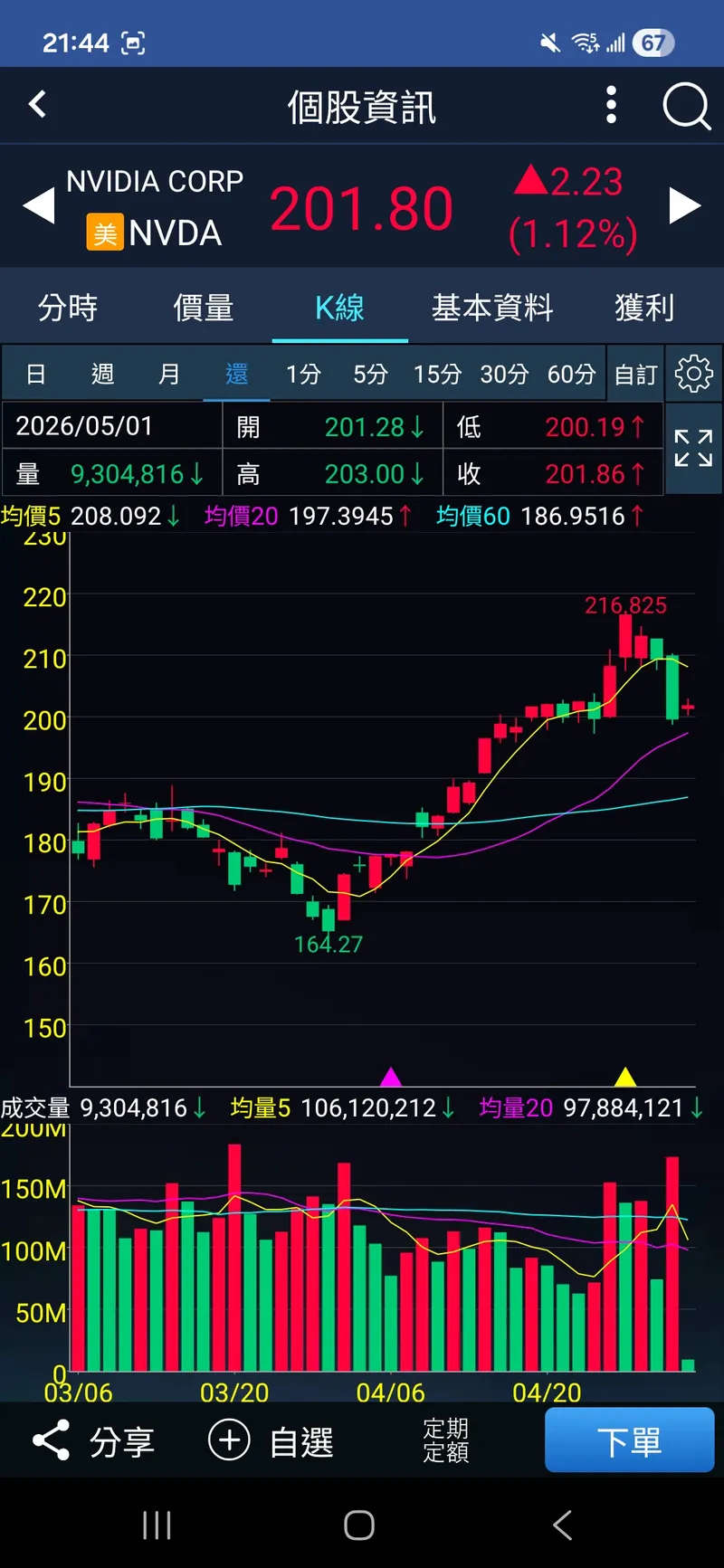Tap 均量20 97,884,121 volume average
The height and width of the screenshot is (1568, 724).
pyautogui.click(x=591, y=1108)
